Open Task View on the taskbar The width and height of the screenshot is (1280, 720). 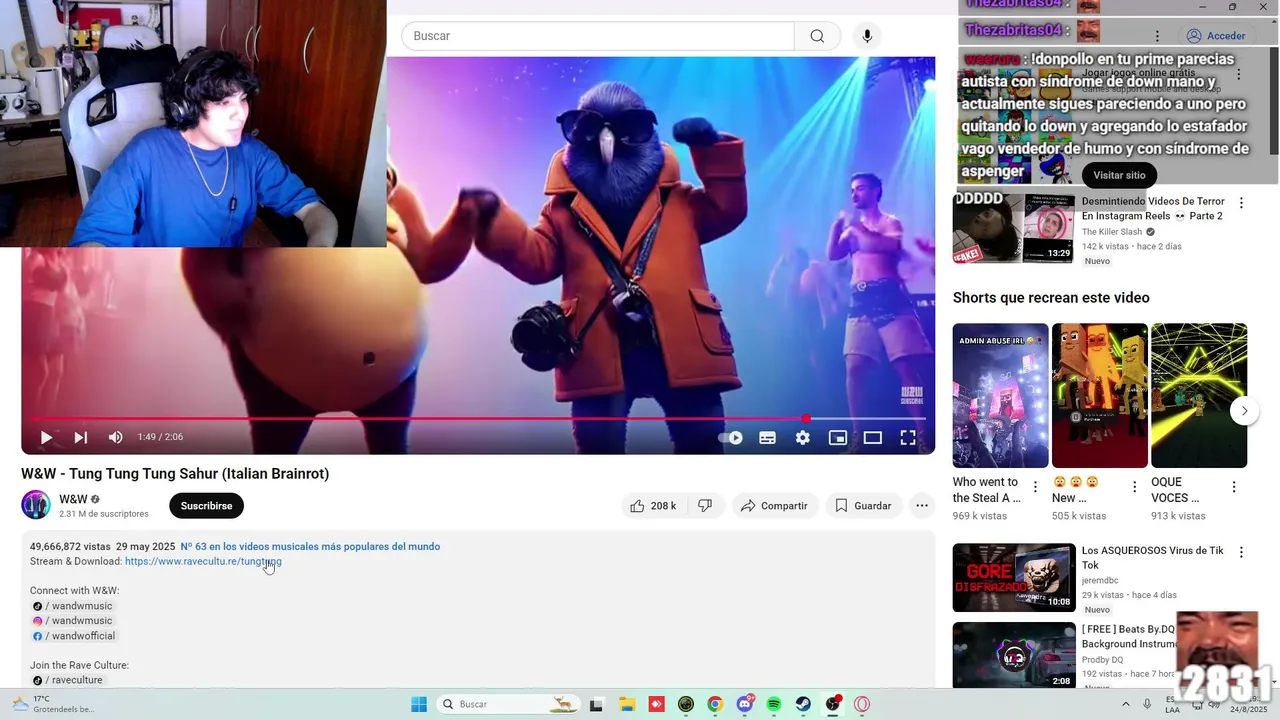[x=596, y=704]
